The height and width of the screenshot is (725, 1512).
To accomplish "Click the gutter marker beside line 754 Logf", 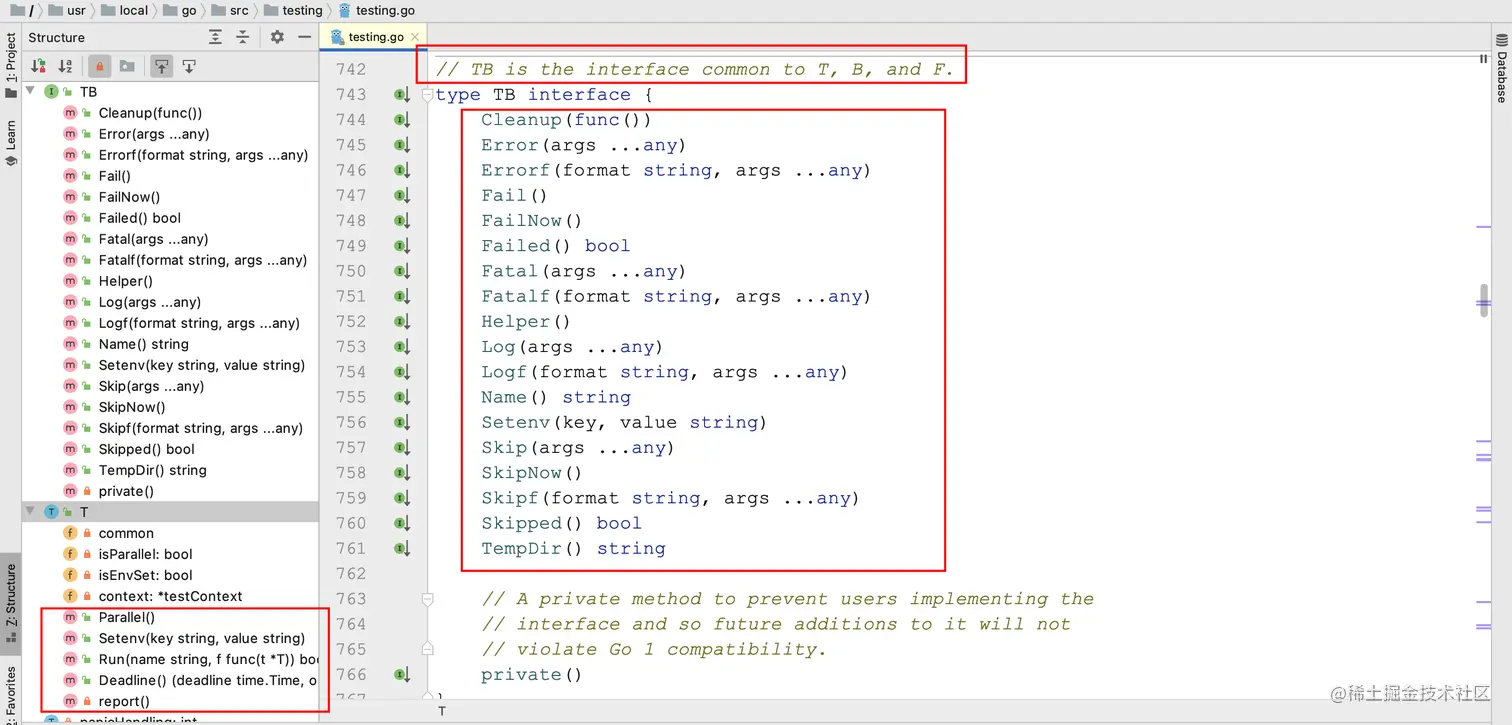I will click(x=402, y=372).
